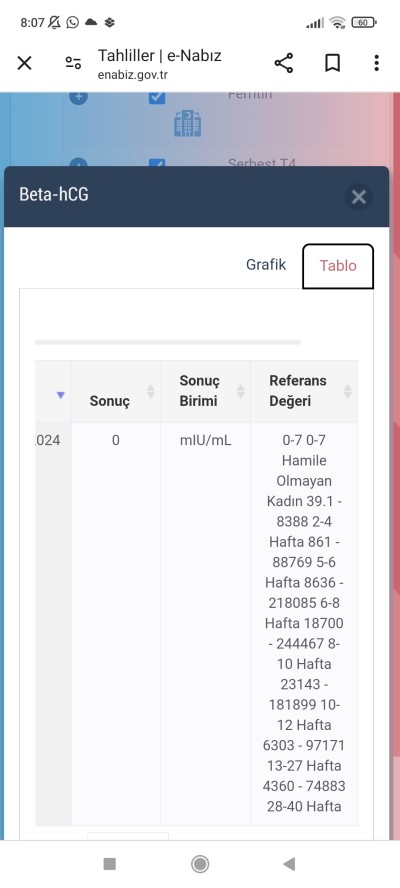Open site settings icon beside the URL
The height and width of the screenshot is (888, 400).
[73, 63]
